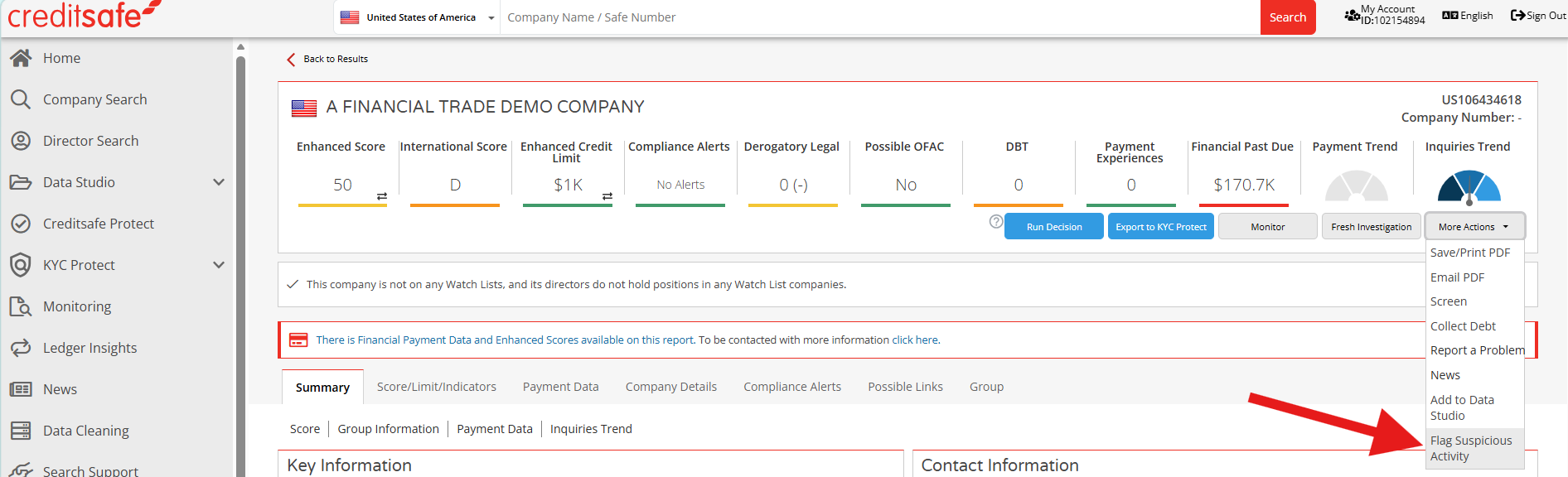Click the sidebar vertical scrollbar
1568x477 pixels.
click(x=240, y=265)
